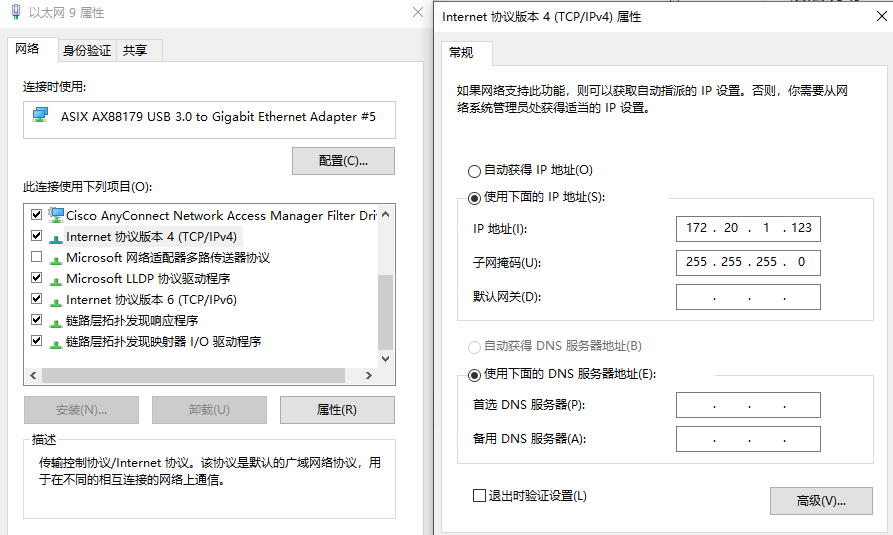Click the IP 地址 input field
The height and width of the screenshot is (535, 893).
coord(748,228)
